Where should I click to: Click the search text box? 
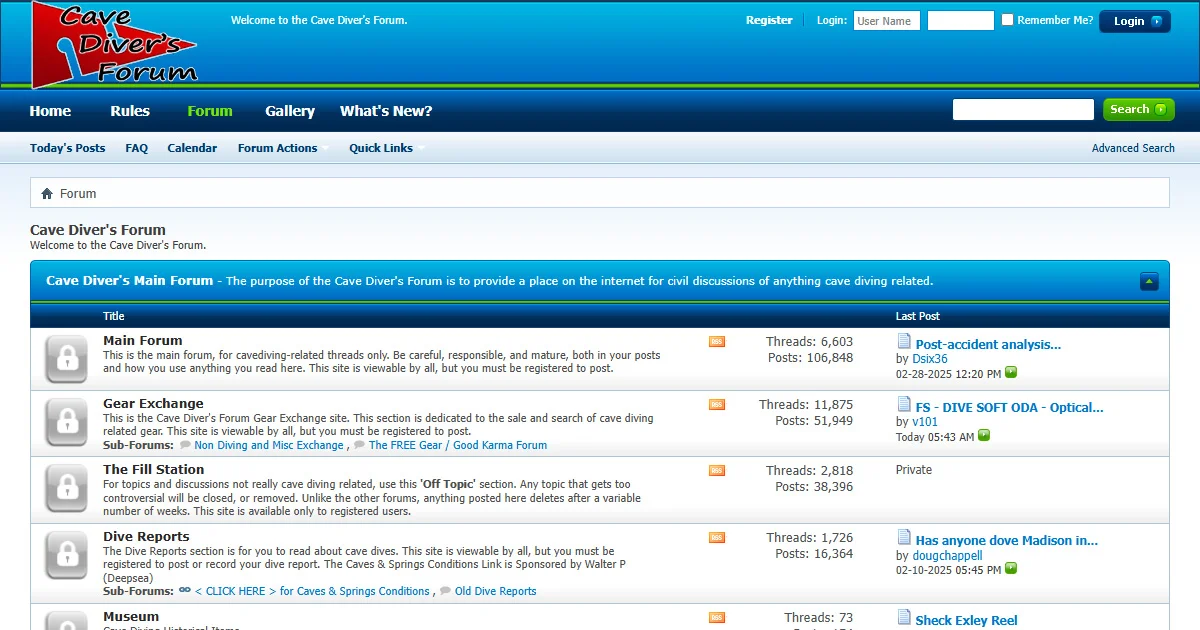(x=1023, y=109)
